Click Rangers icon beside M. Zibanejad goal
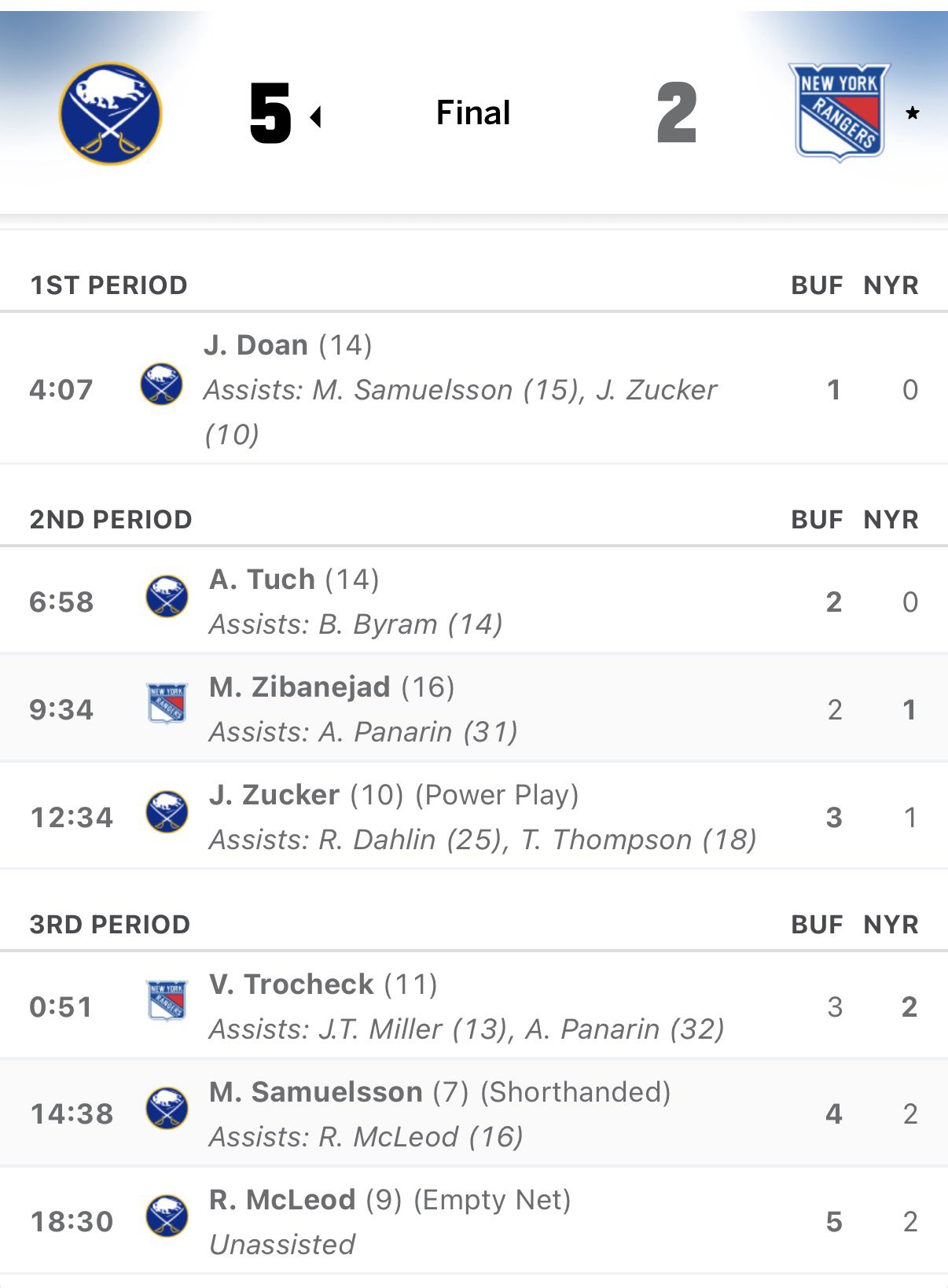Viewport: 948px width, 1288px height. coord(167,703)
